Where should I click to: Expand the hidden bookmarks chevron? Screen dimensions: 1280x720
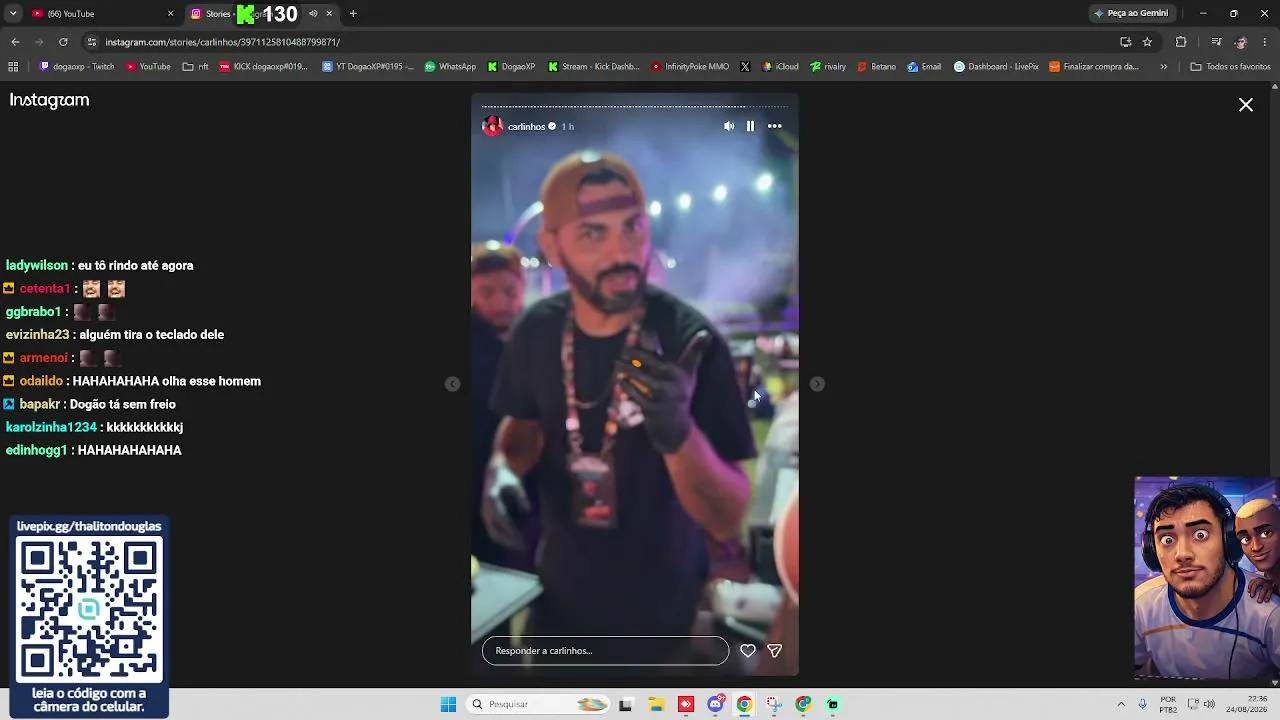pos(1163,67)
